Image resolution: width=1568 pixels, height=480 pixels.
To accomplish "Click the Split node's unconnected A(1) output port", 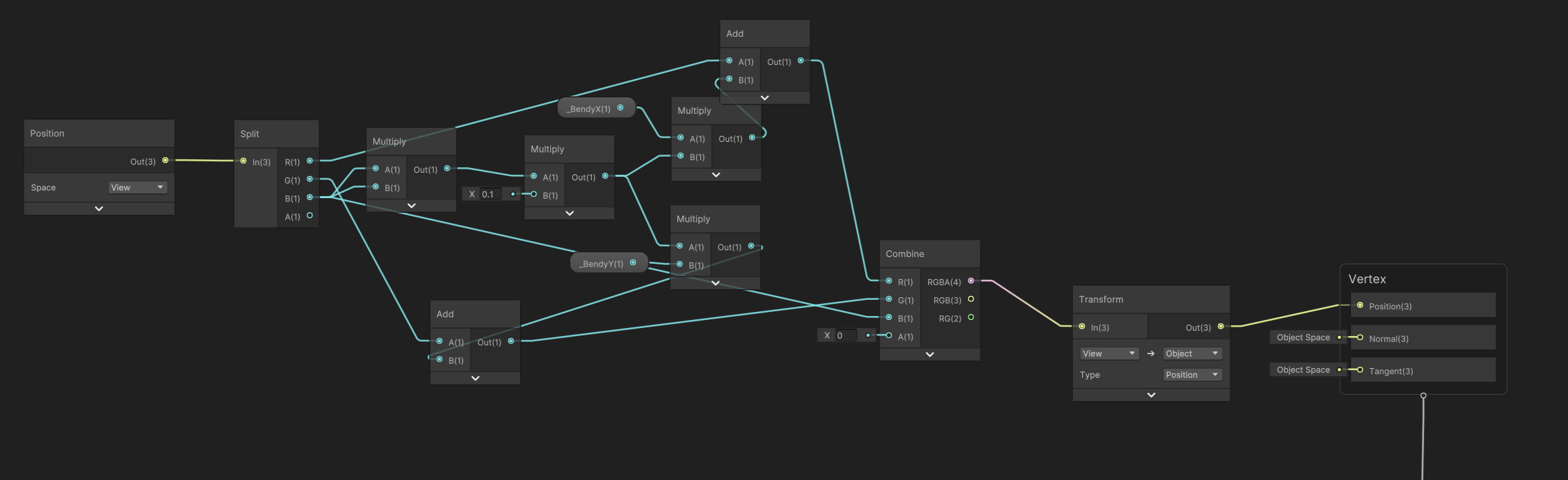I will point(310,216).
